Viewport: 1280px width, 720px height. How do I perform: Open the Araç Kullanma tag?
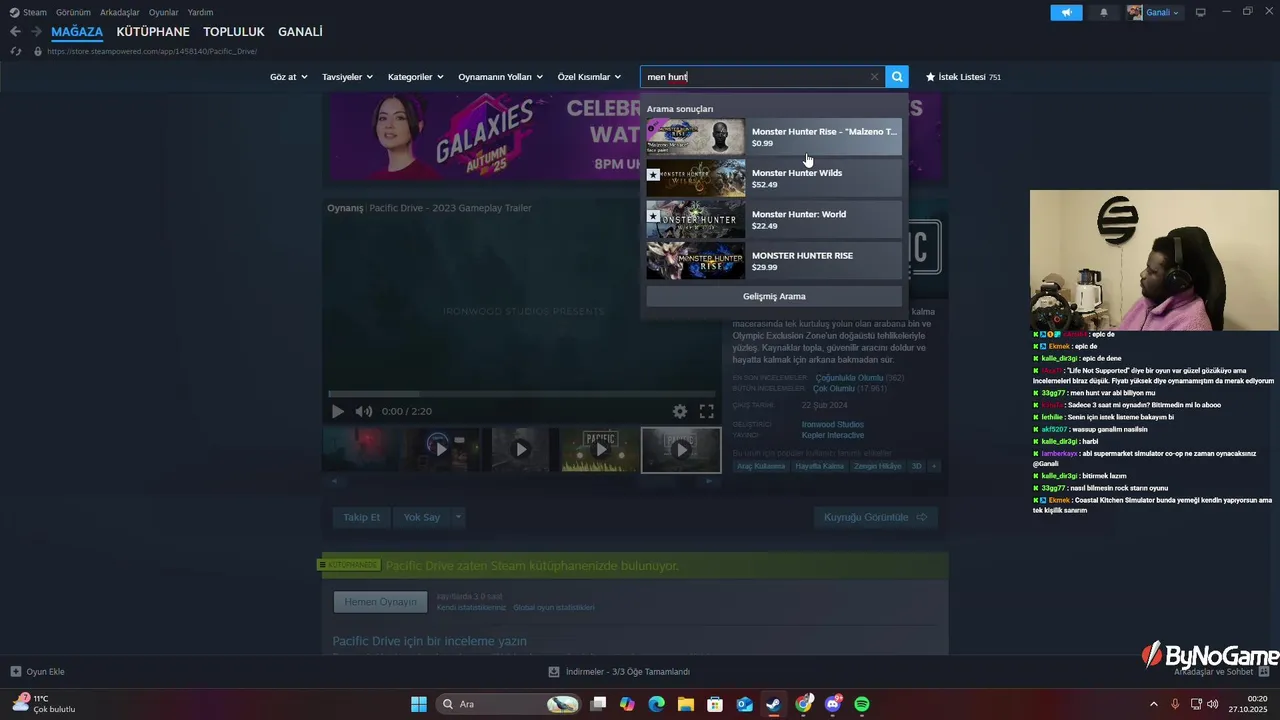pos(761,466)
